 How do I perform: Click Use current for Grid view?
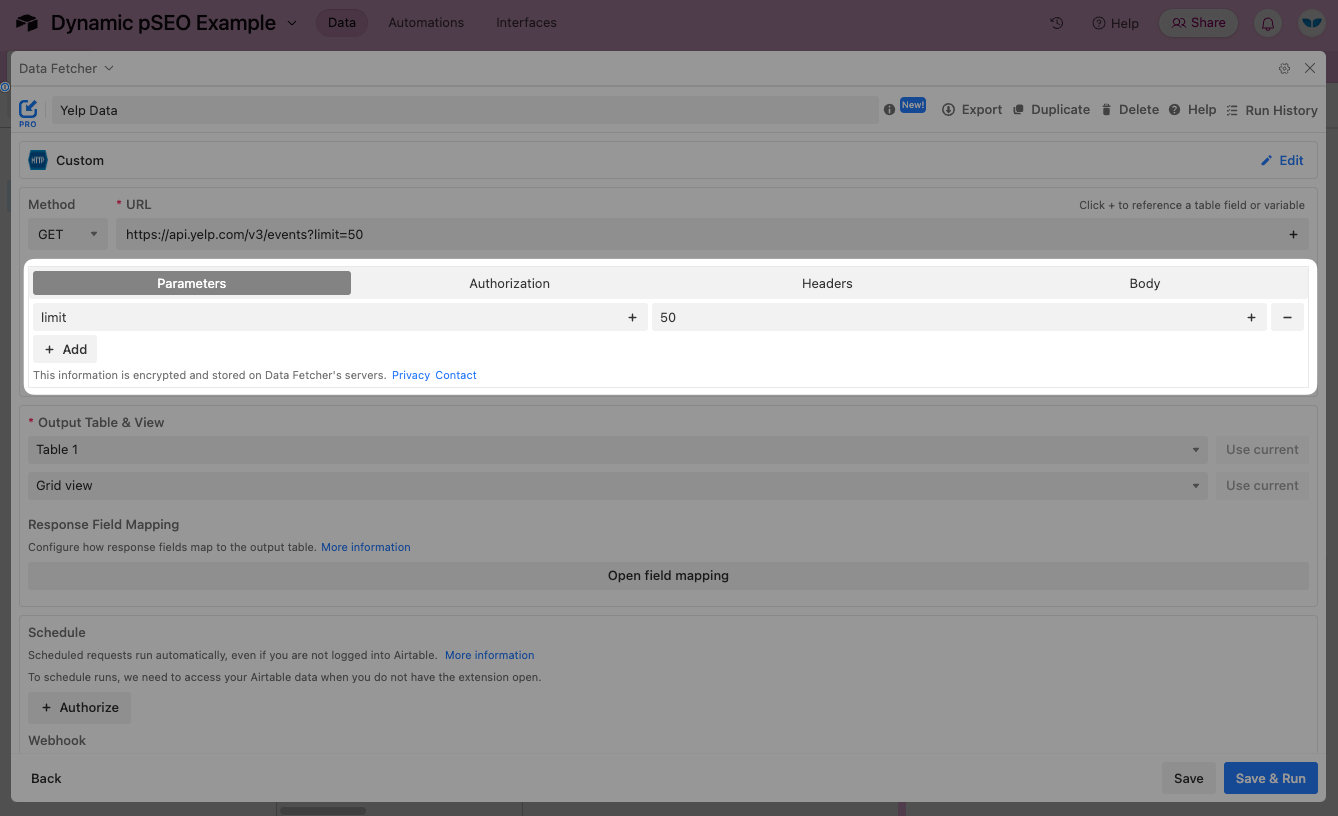pyautogui.click(x=1262, y=485)
